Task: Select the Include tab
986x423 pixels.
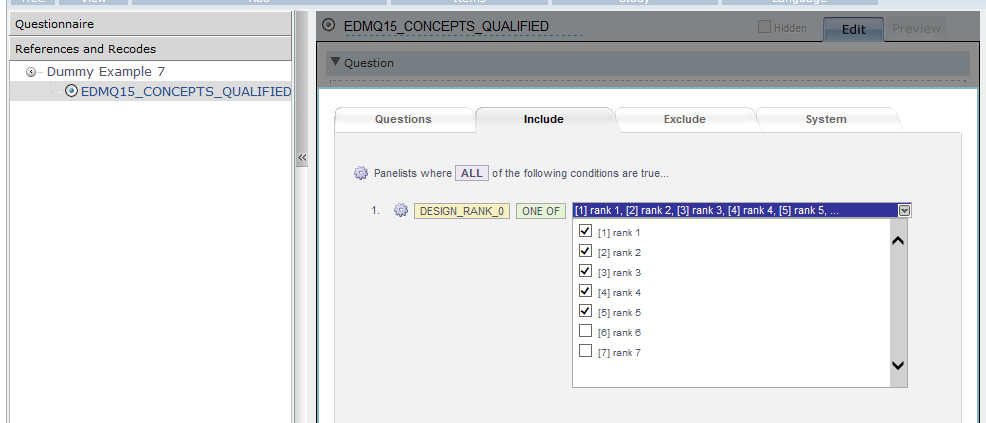Action: [x=543, y=119]
